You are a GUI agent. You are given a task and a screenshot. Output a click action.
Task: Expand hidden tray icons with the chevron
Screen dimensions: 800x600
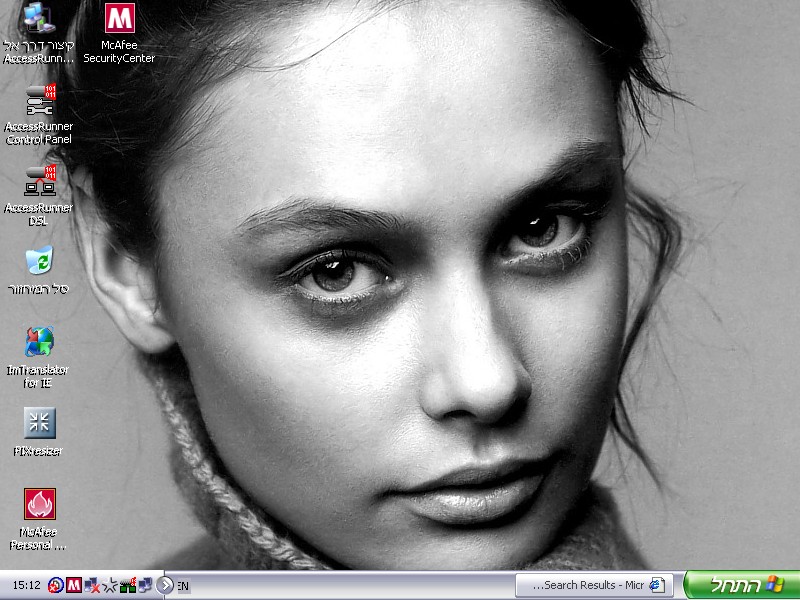165,585
